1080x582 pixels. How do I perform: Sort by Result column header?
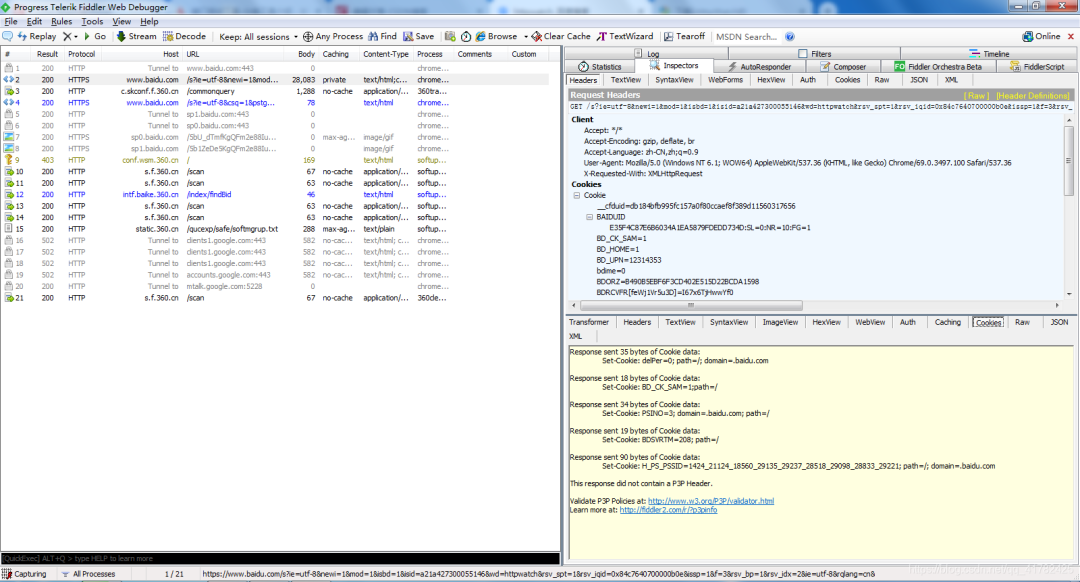pyautogui.click(x=47, y=54)
